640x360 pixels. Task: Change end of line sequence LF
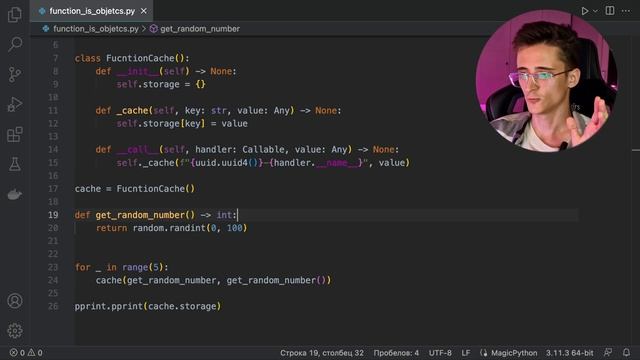click(466, 353)
